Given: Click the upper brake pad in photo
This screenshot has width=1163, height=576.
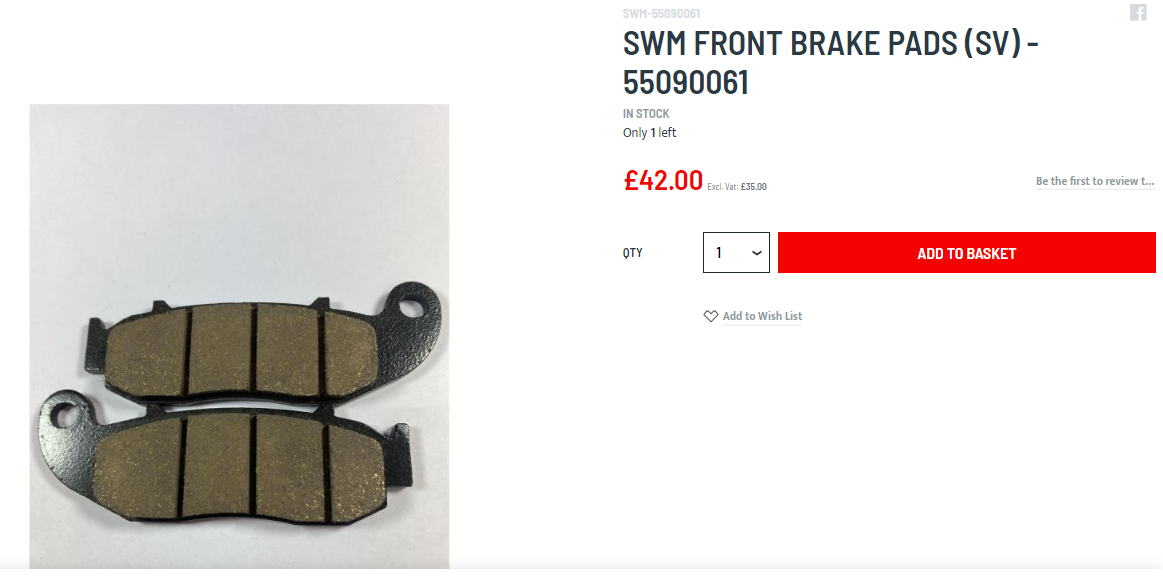Looking at the screenshot, I should coord(265,345).
